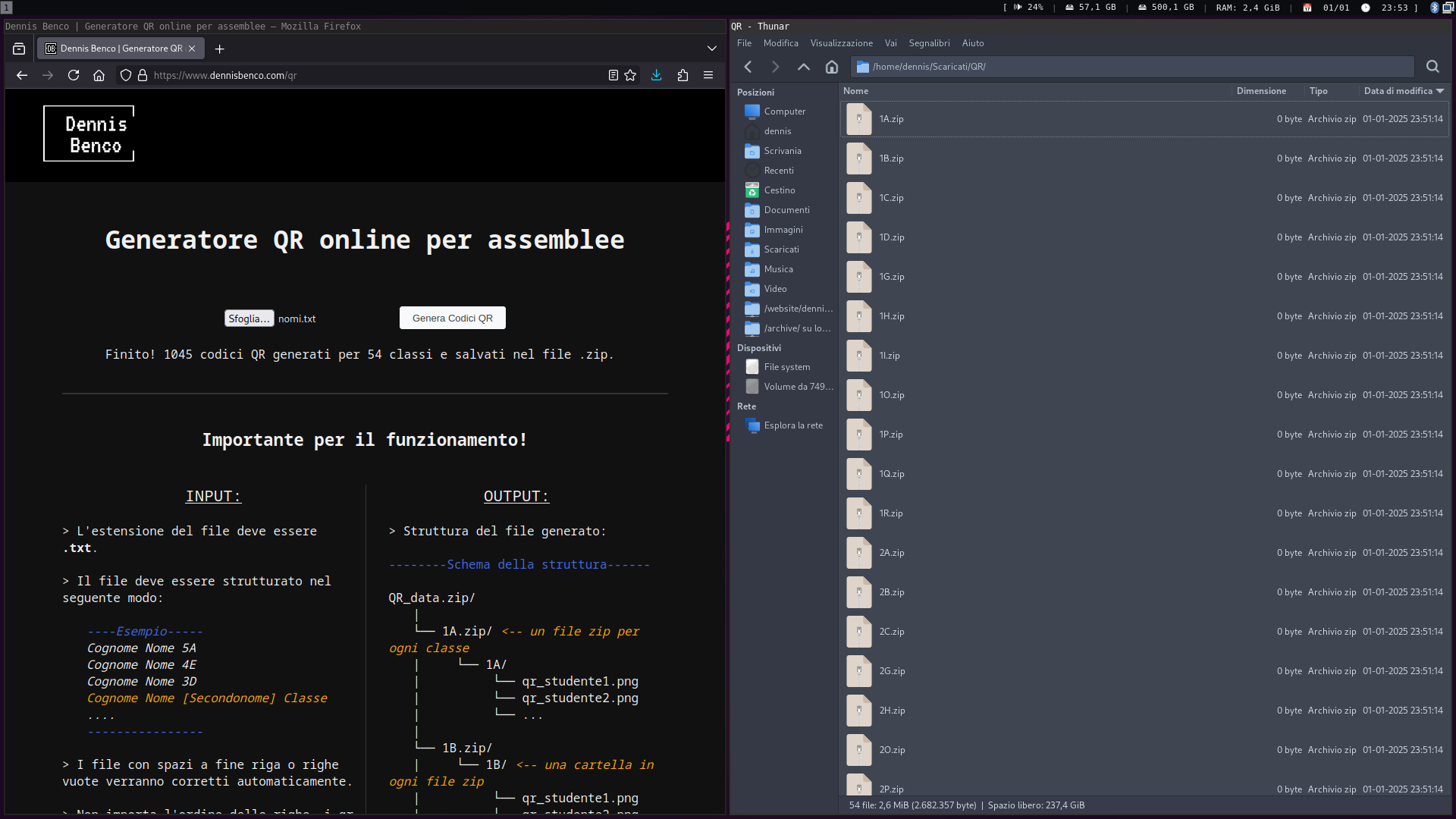Click the Firefox URL address bar
The image size is (1456, 819).
[x=375, y=75]
